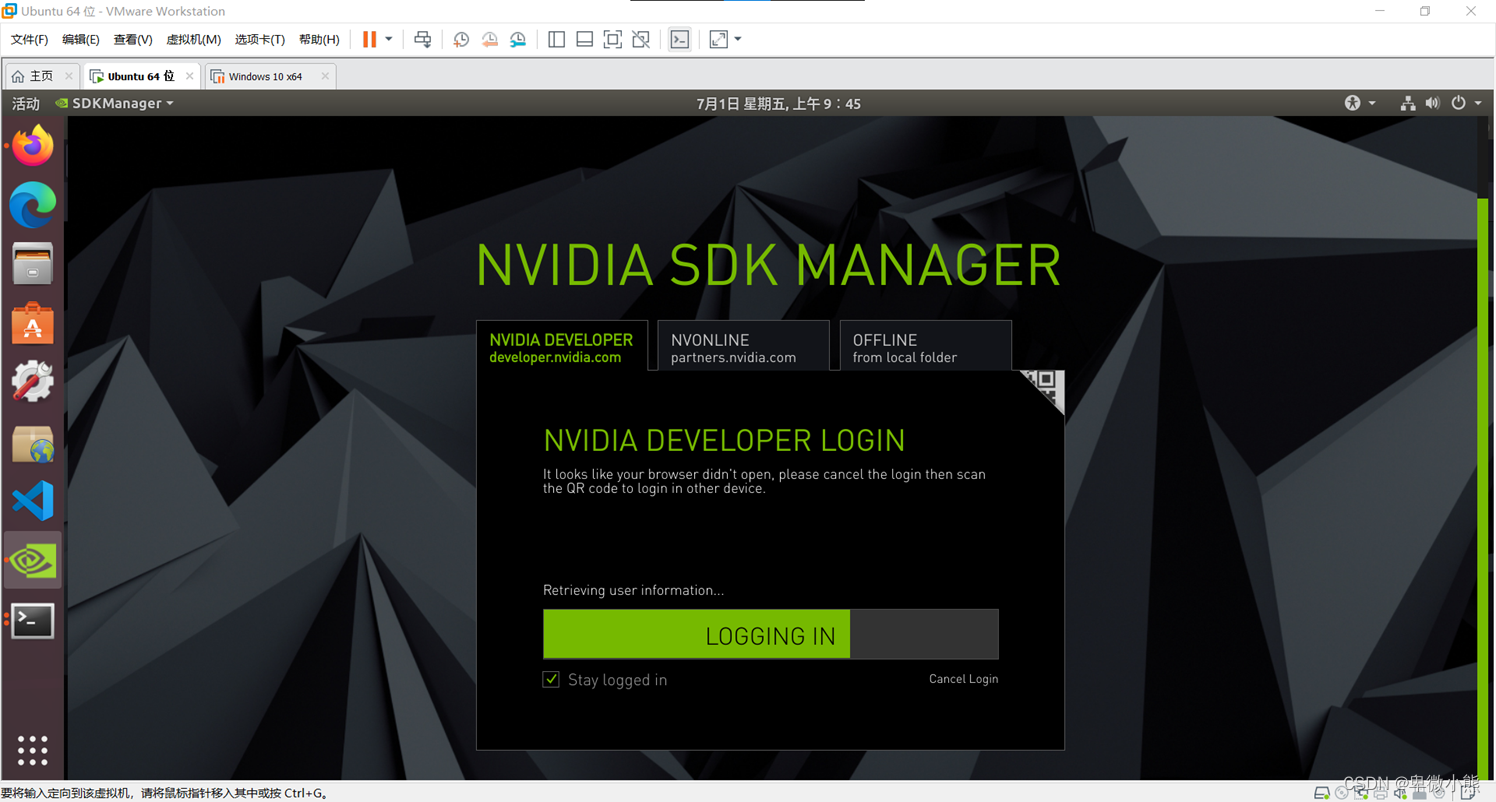Open the 查看(V) menu
Image resolution: width=1496 pixels, height=802 pixels.
tap(133, 39)
